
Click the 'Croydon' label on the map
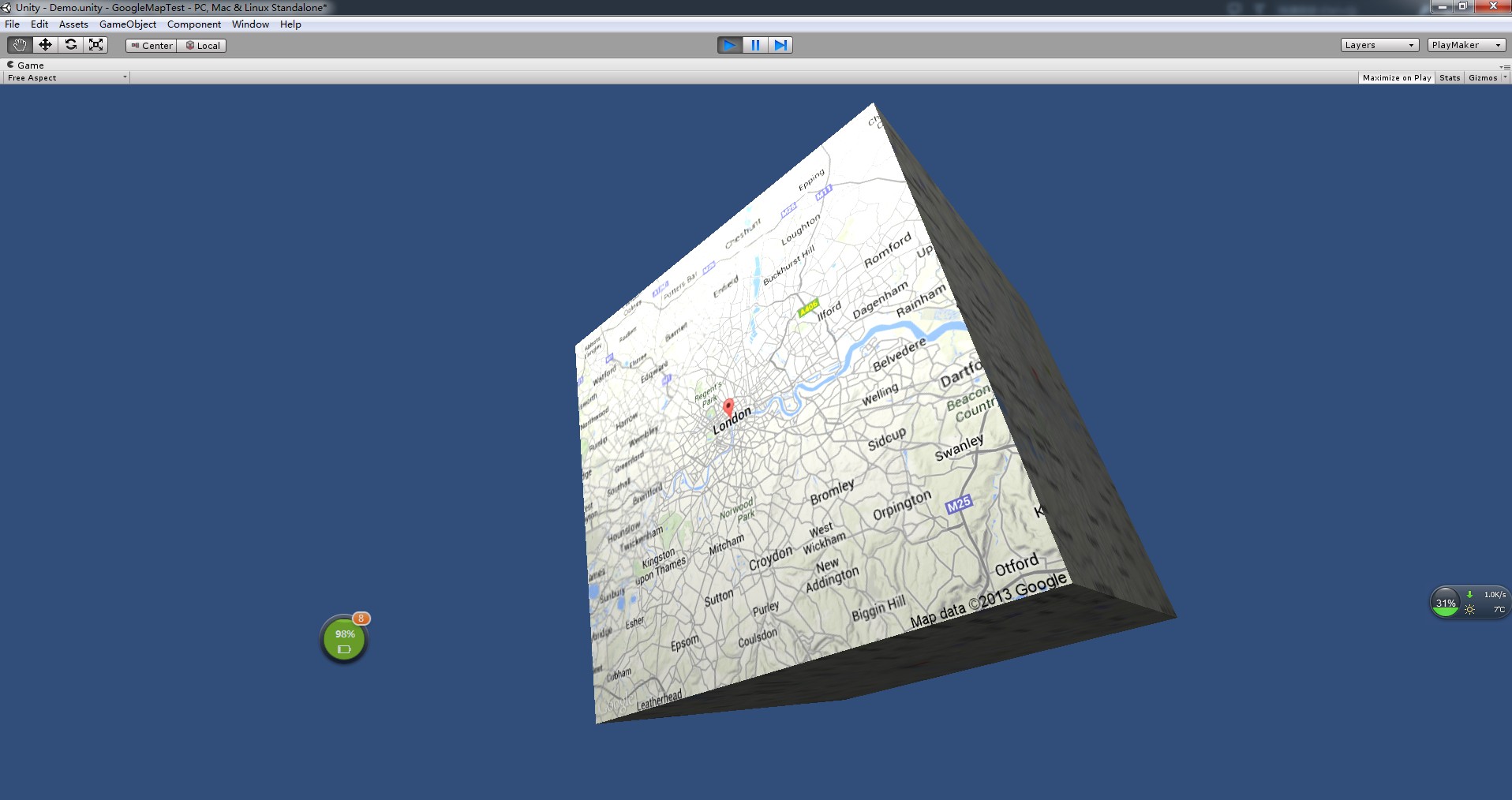[x=770, y=558]
